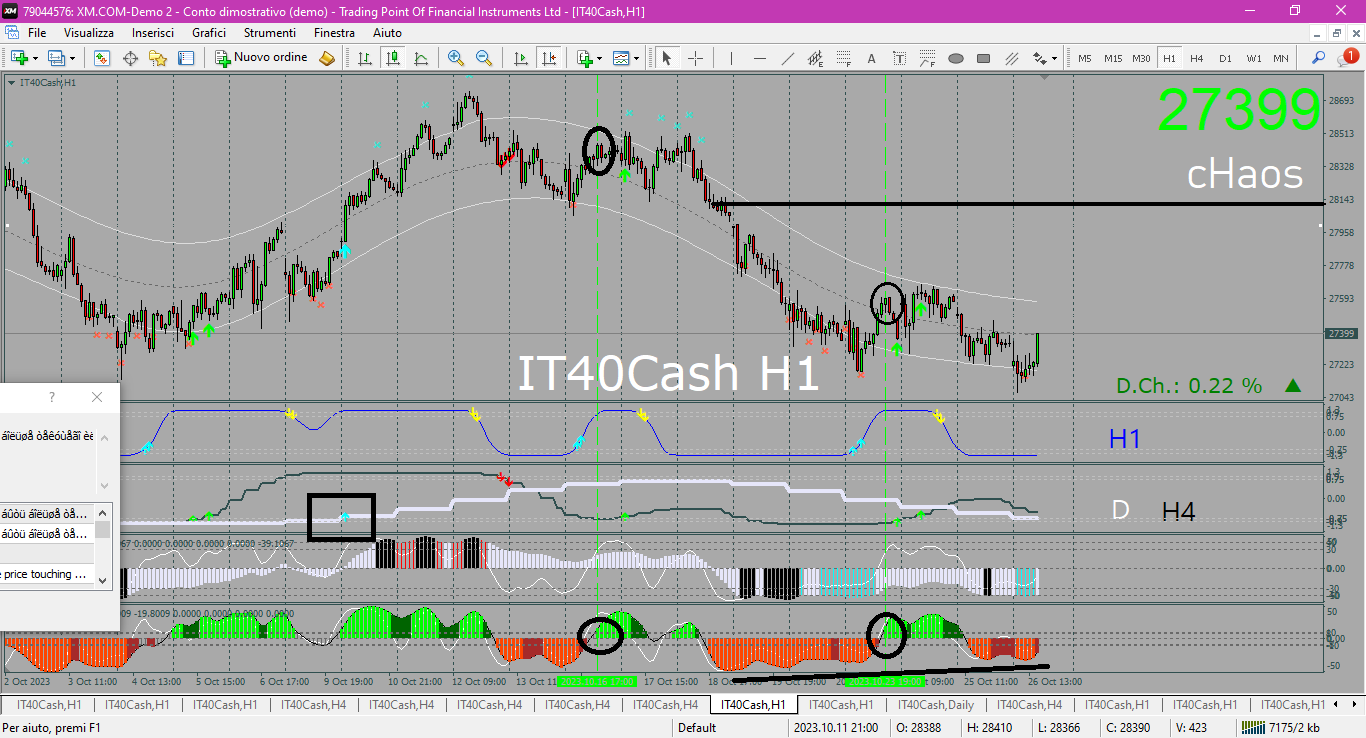Select the M30 timeframe
1366x738 pixels.
point(1141,58)
